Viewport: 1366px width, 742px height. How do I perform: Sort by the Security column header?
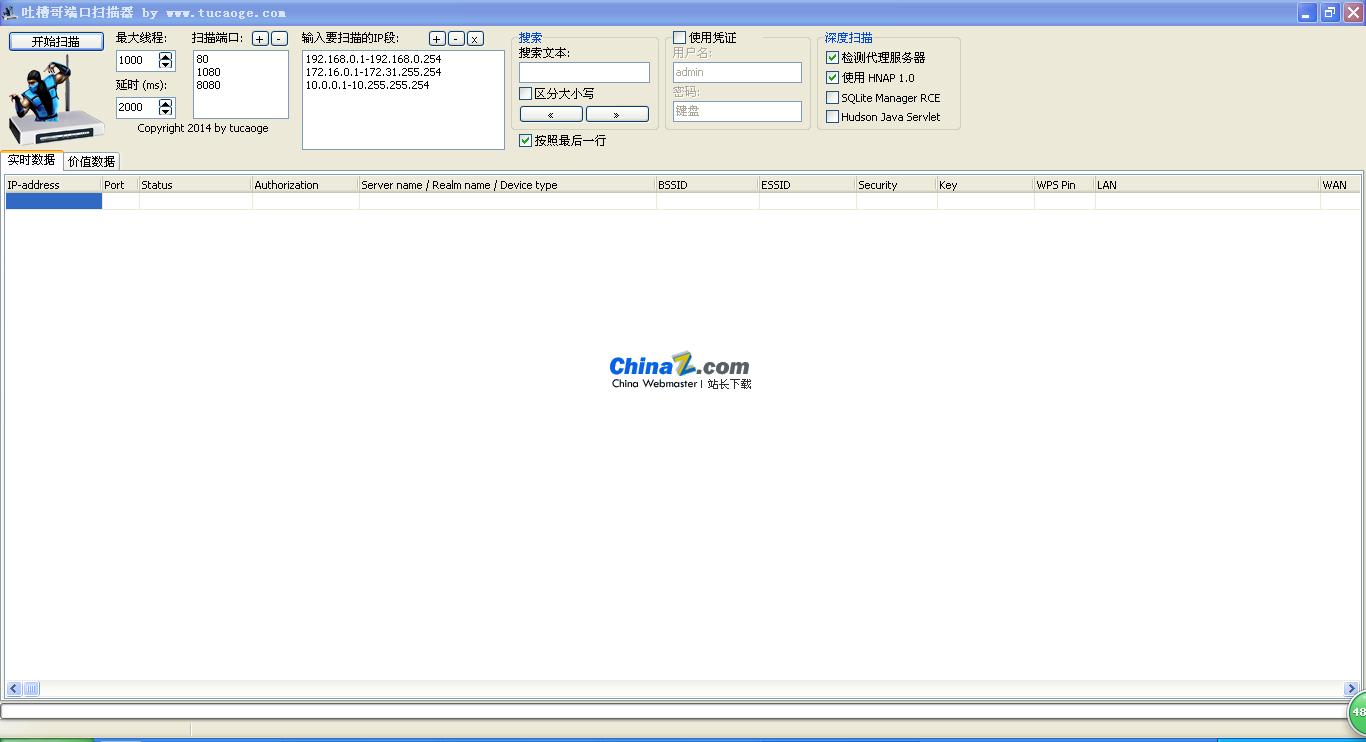[x=896, y=185]
